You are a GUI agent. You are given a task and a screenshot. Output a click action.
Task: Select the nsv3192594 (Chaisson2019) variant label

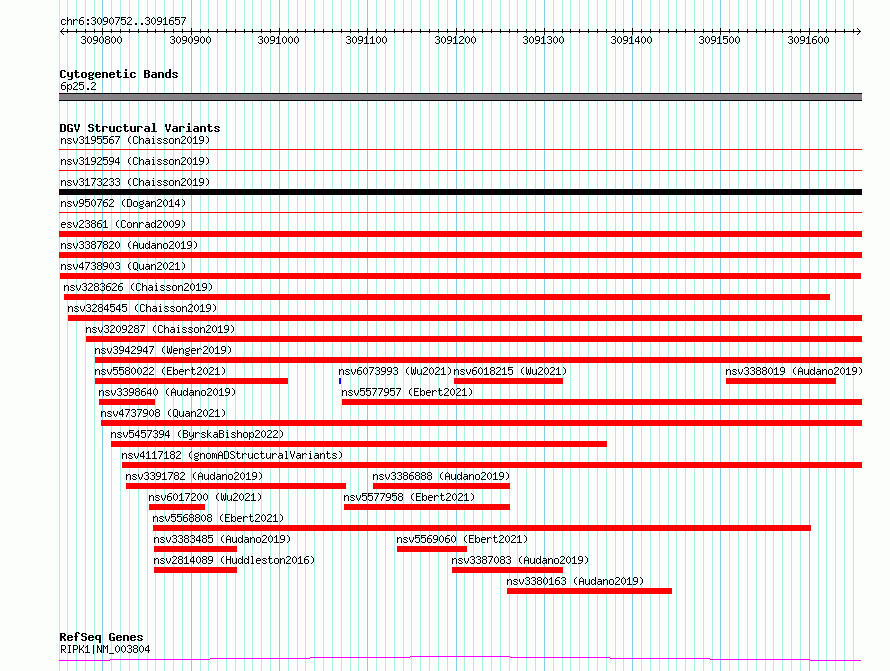click(135, 161)
